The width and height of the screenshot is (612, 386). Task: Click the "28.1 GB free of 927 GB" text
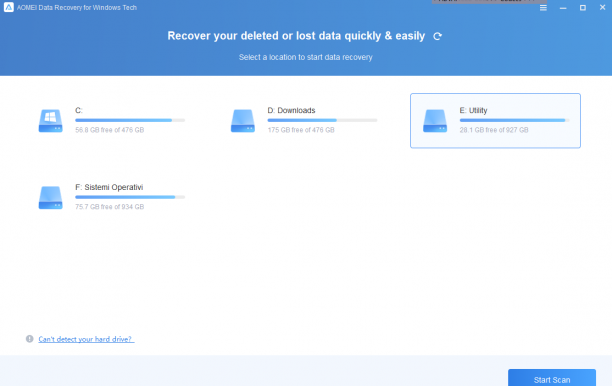[x=494, y=130]
